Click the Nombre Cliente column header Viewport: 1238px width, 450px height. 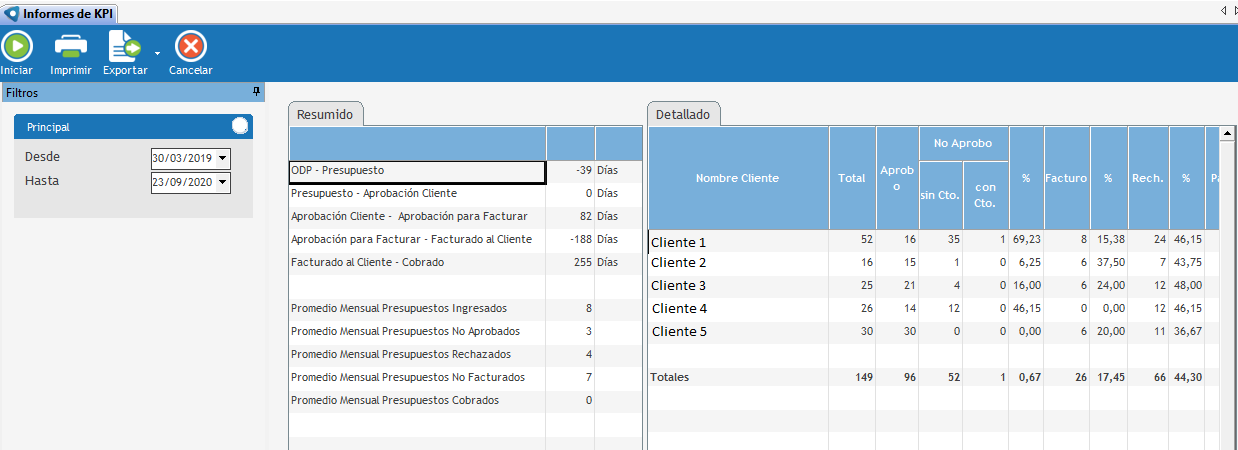[737, 178]
